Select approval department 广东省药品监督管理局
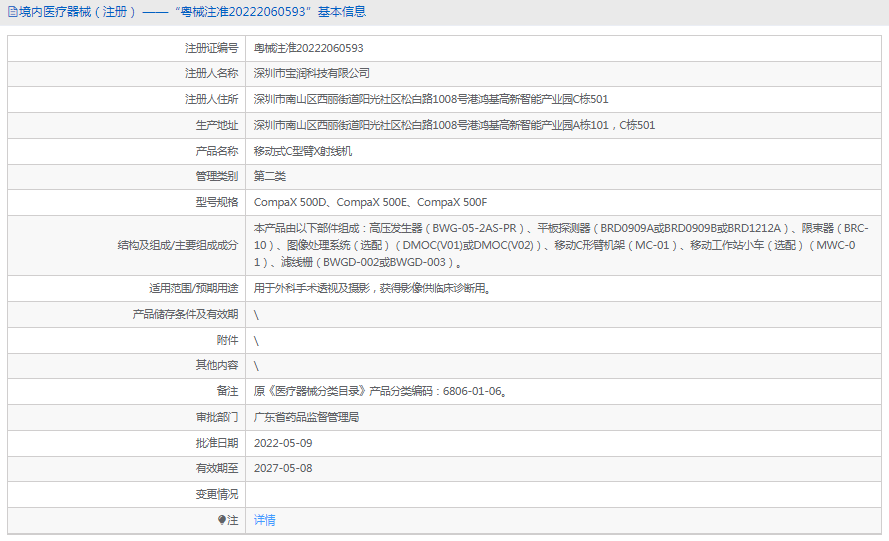This screenshot has width=889, height=541. tap(306, 417)
